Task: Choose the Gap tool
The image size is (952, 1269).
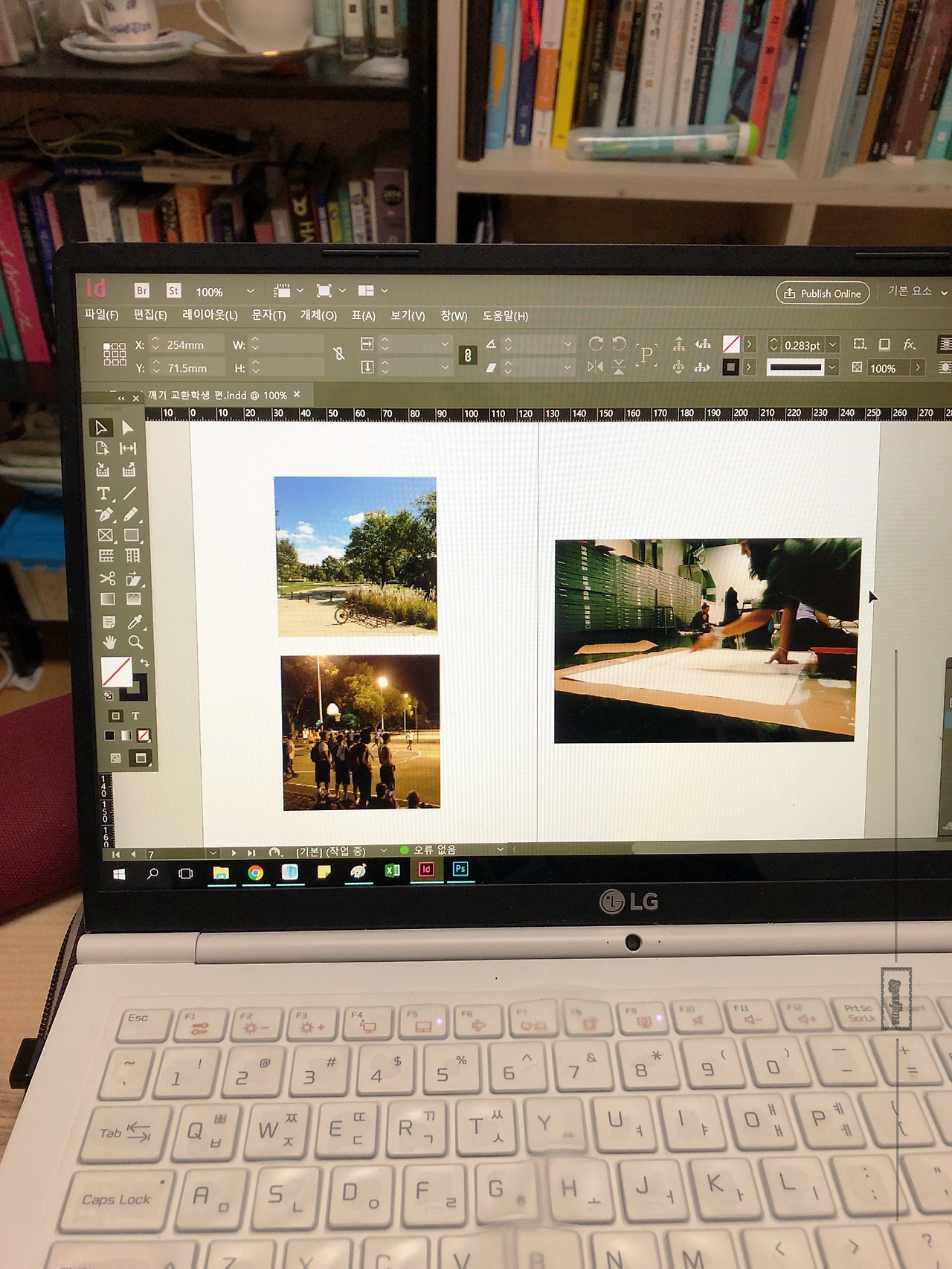Action: click(129, 449)
